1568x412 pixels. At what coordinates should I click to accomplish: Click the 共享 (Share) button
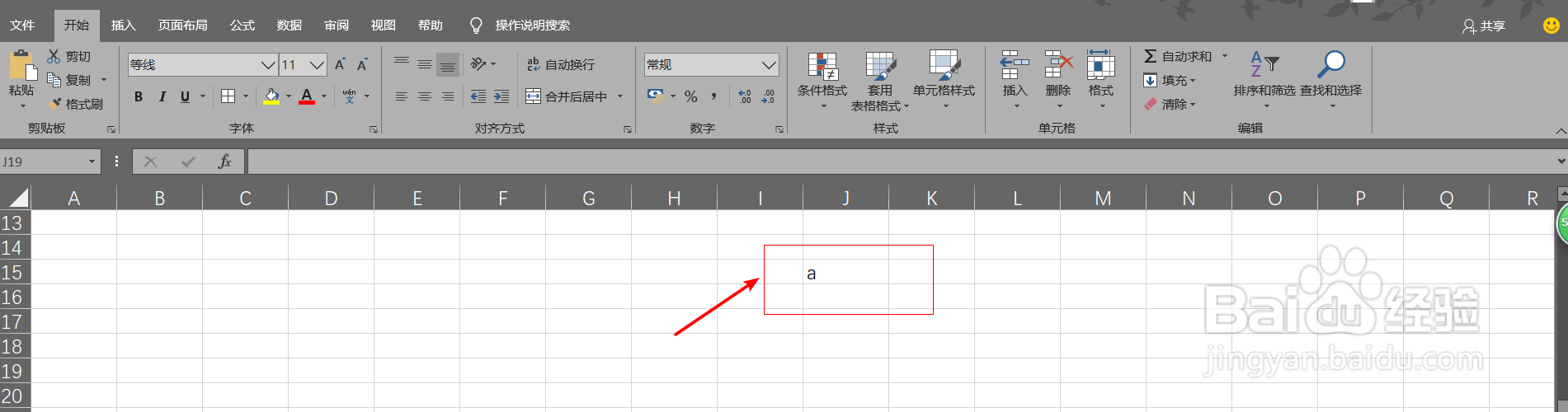tap(1484, 26)
